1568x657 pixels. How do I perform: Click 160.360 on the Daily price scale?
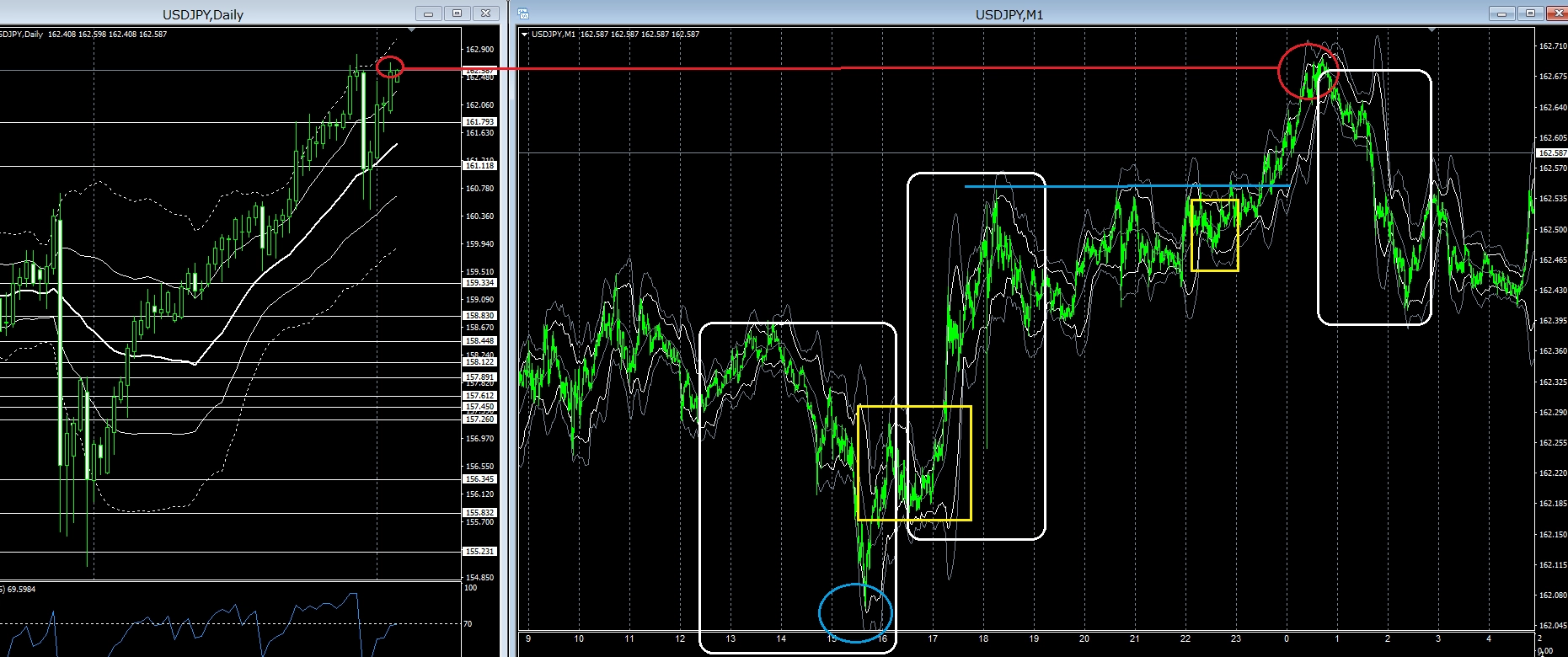coord(479,216)
